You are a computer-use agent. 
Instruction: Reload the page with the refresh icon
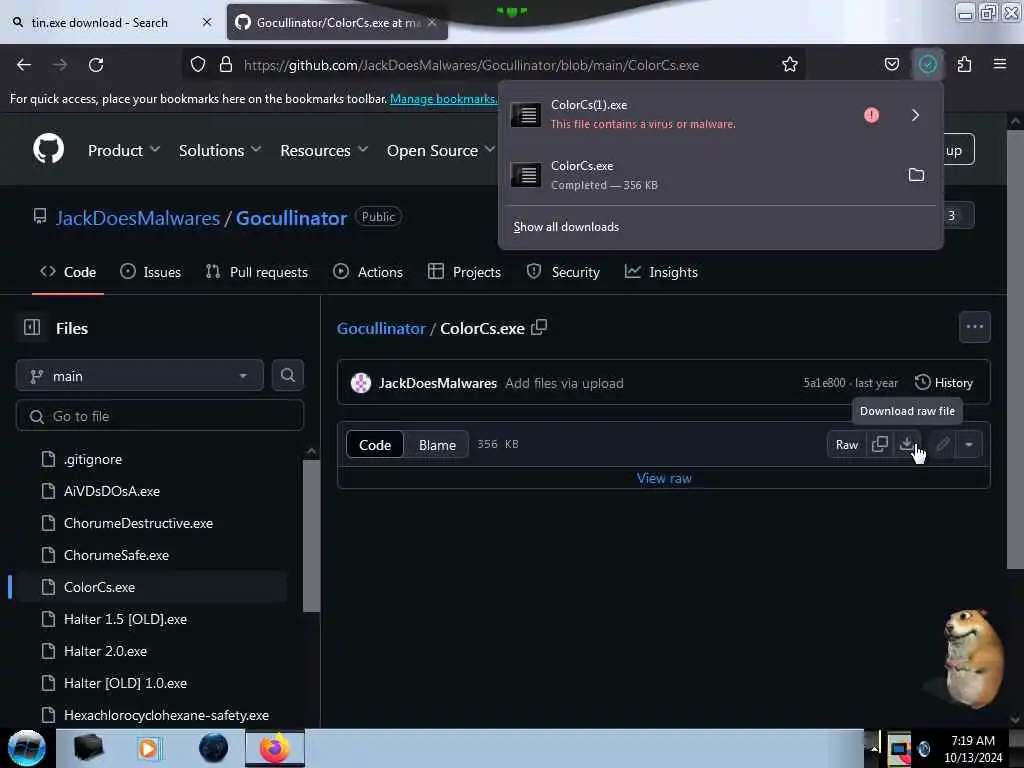96,65
